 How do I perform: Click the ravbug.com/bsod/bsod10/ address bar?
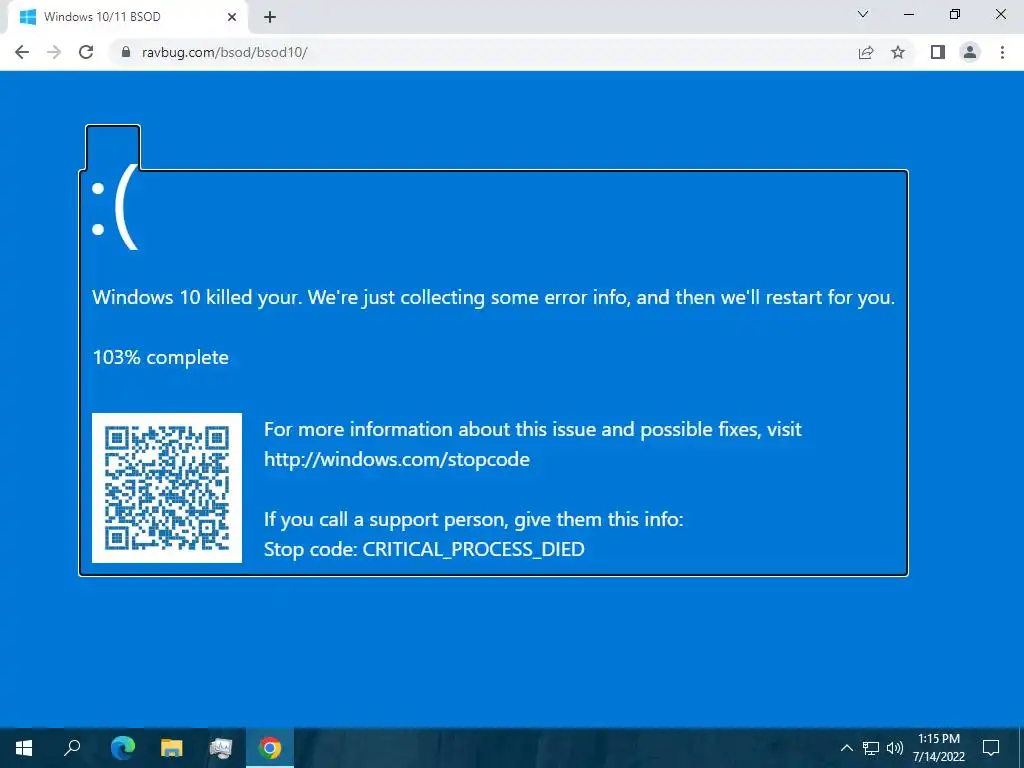(x=483, y=52)
